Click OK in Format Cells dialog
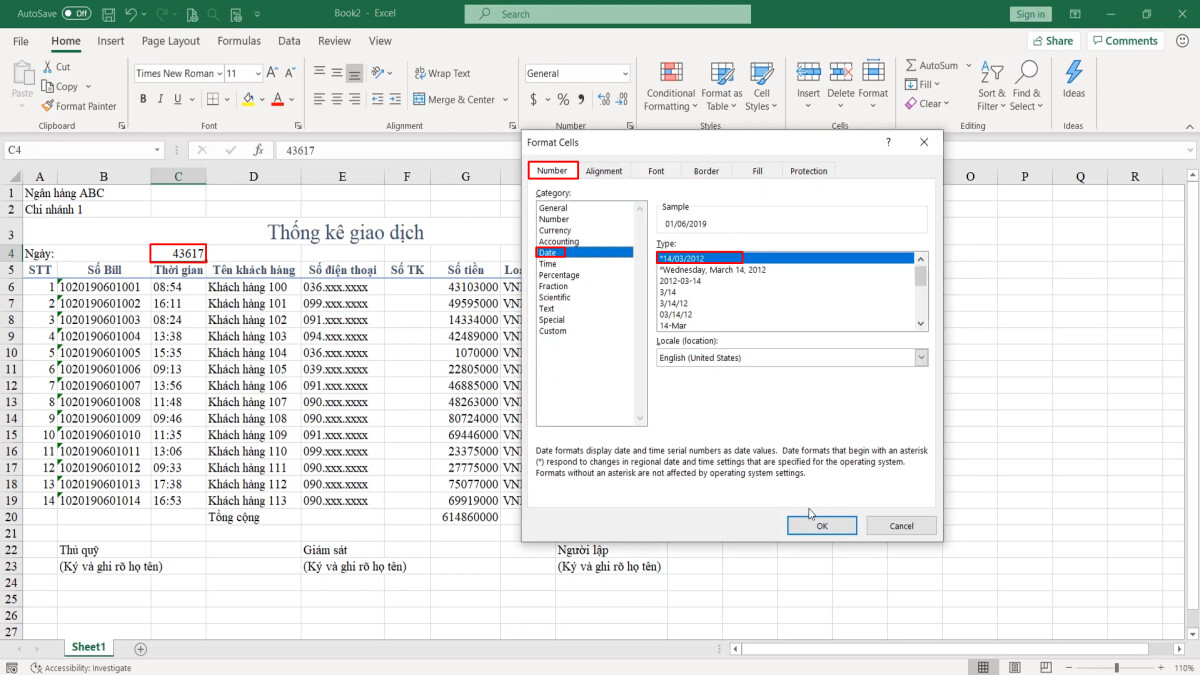1200x675 pixels. [822, 526]
